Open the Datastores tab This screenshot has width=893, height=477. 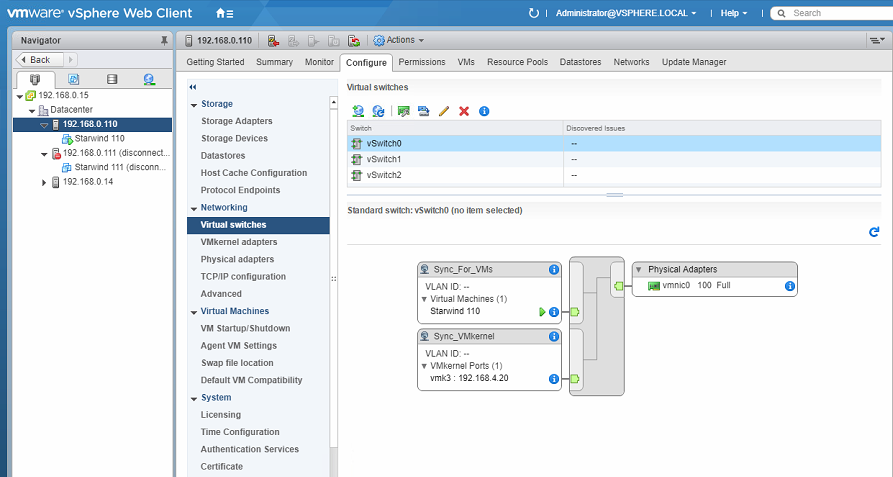[x=580, y=62]
